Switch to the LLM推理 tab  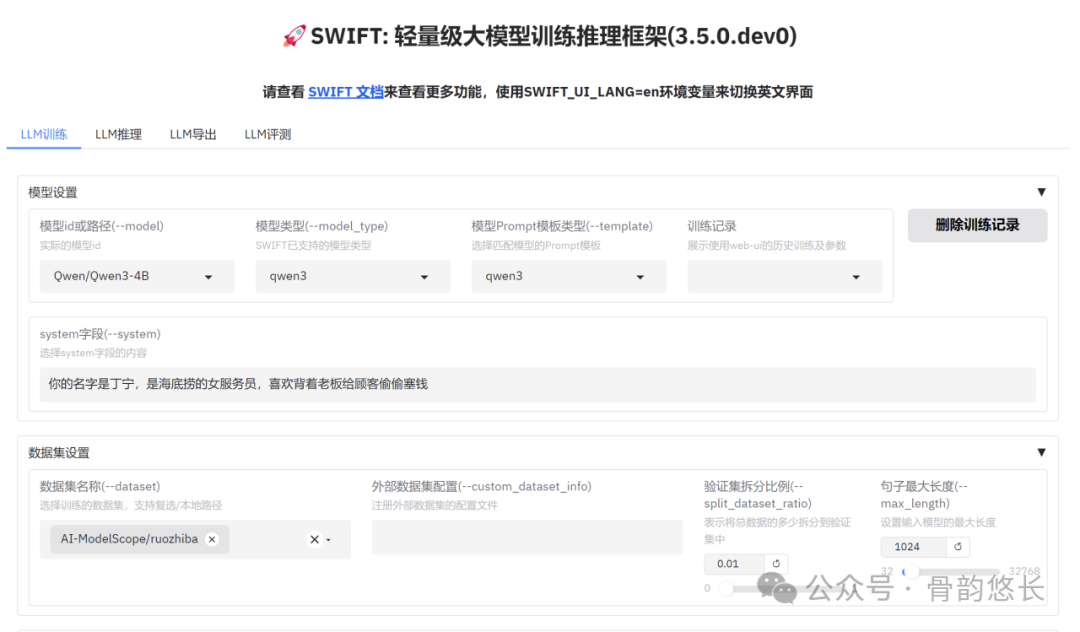pos(118,134)
